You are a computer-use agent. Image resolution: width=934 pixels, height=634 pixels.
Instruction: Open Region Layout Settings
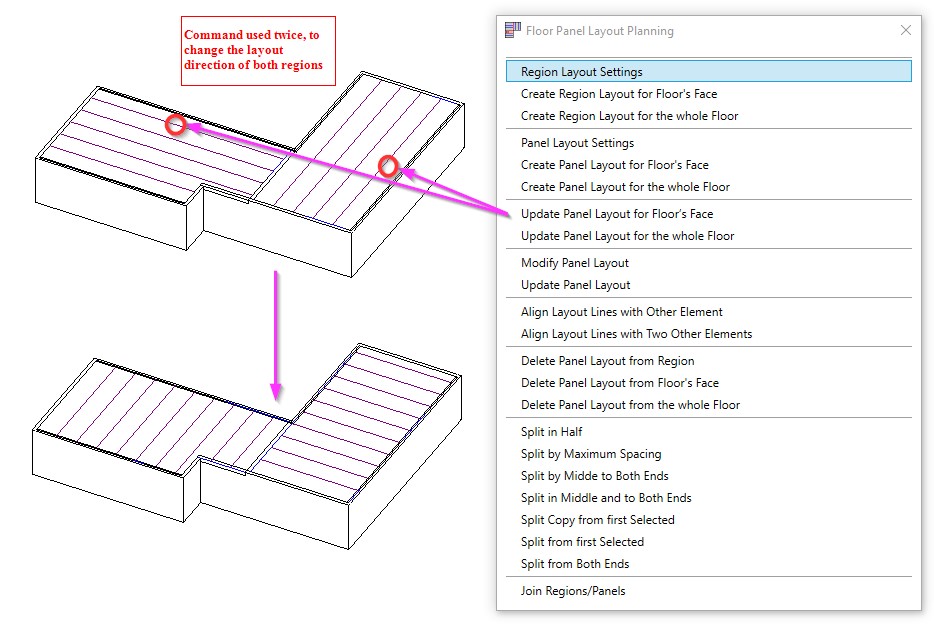pos(581,72)
